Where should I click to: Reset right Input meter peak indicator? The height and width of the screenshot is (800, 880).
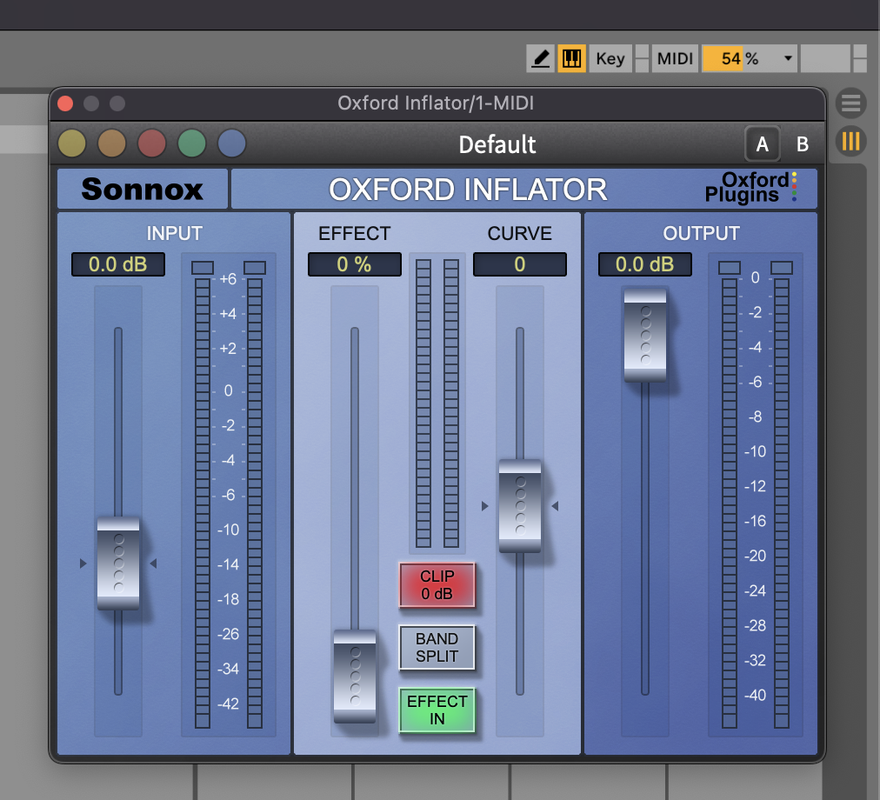255,268
